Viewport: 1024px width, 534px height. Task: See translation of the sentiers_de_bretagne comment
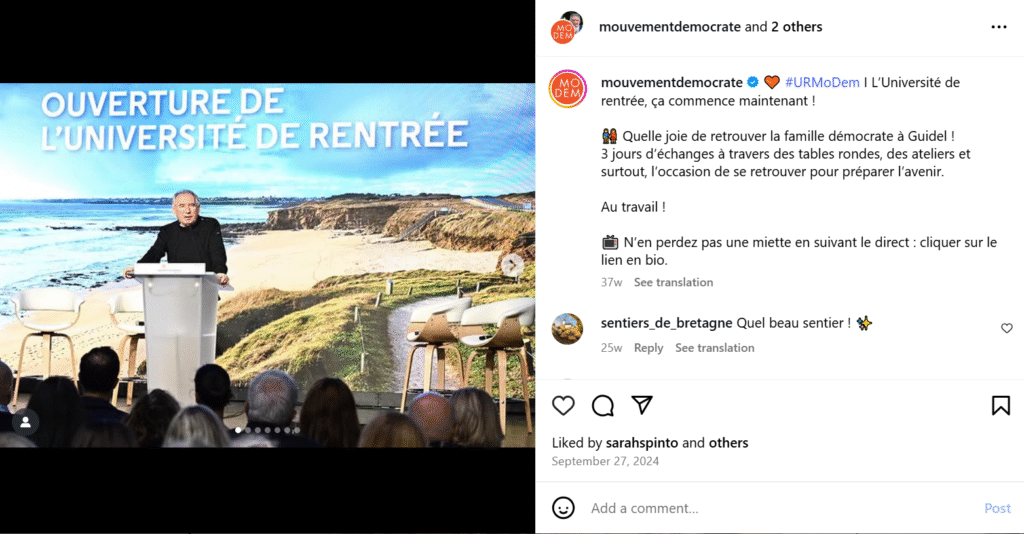click(x=714, y=348)
